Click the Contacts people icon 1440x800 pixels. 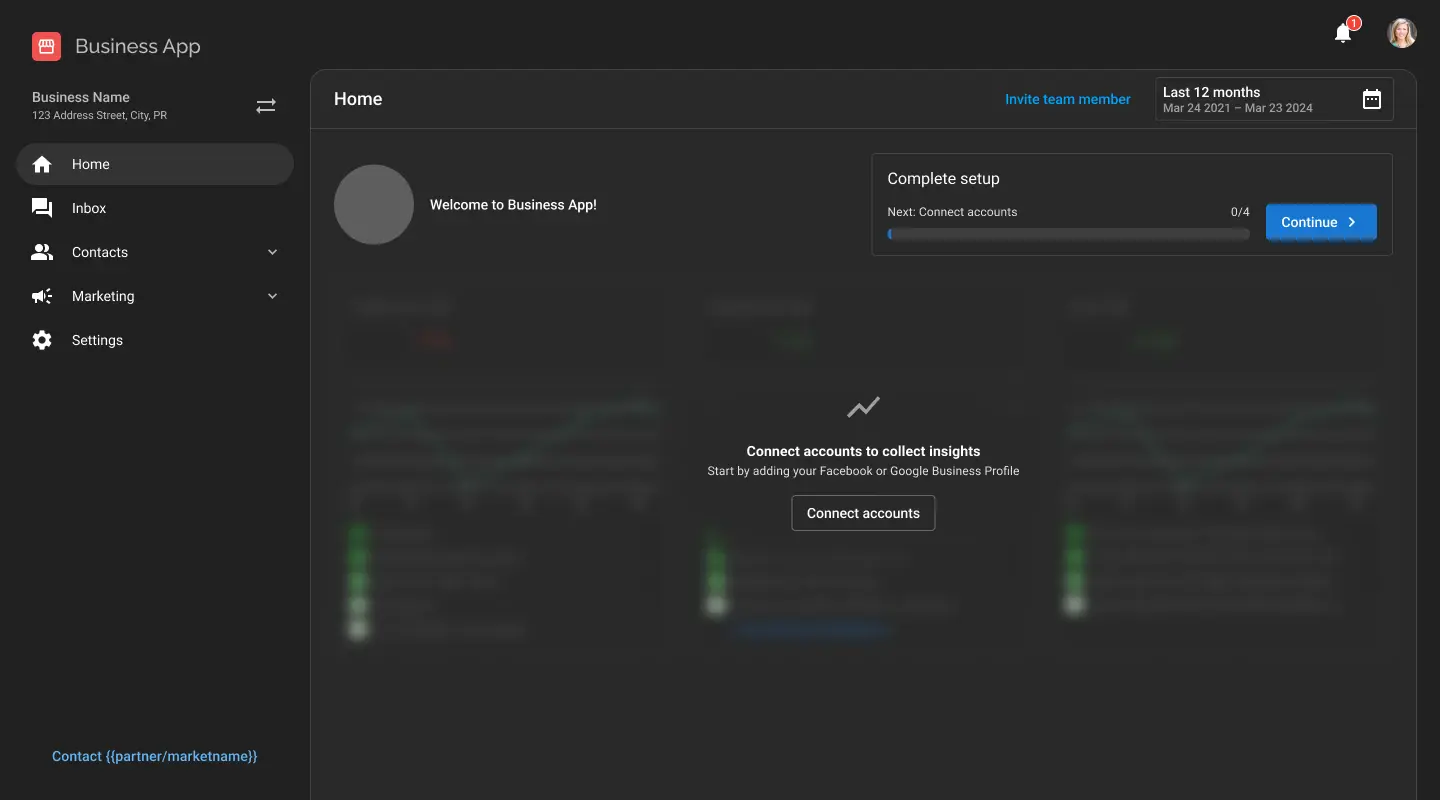click(42, 252)
